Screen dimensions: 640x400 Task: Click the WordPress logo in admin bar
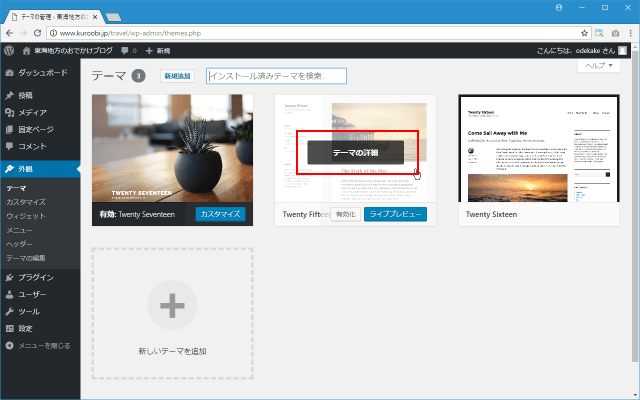point(9,51)
